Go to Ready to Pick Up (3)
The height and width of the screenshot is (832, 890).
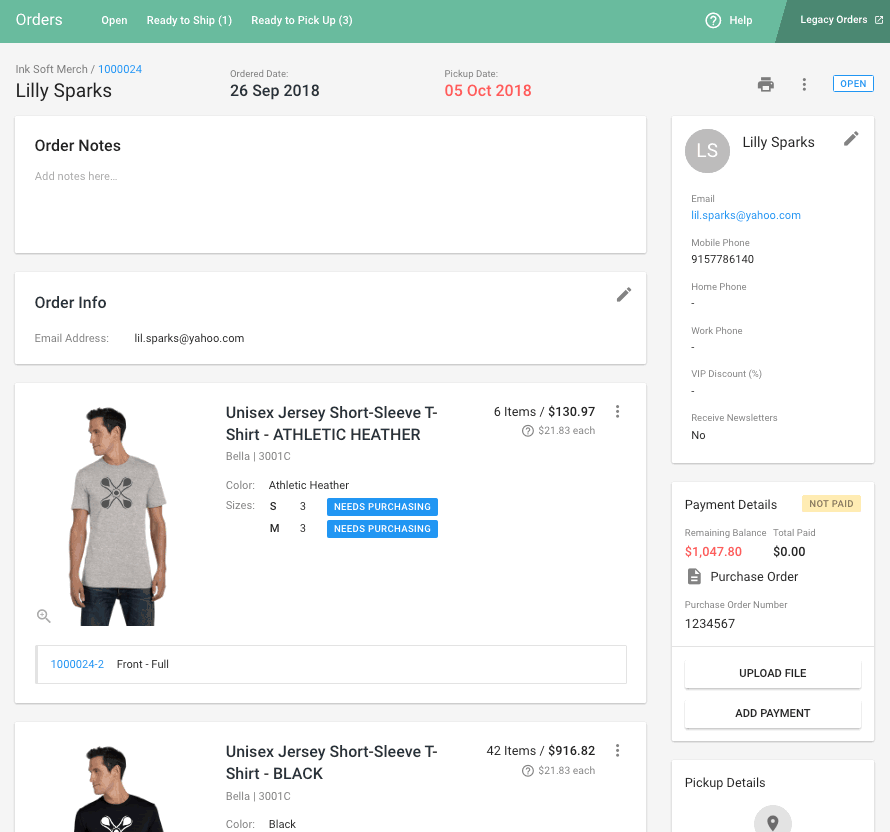[x=301, y=20]
